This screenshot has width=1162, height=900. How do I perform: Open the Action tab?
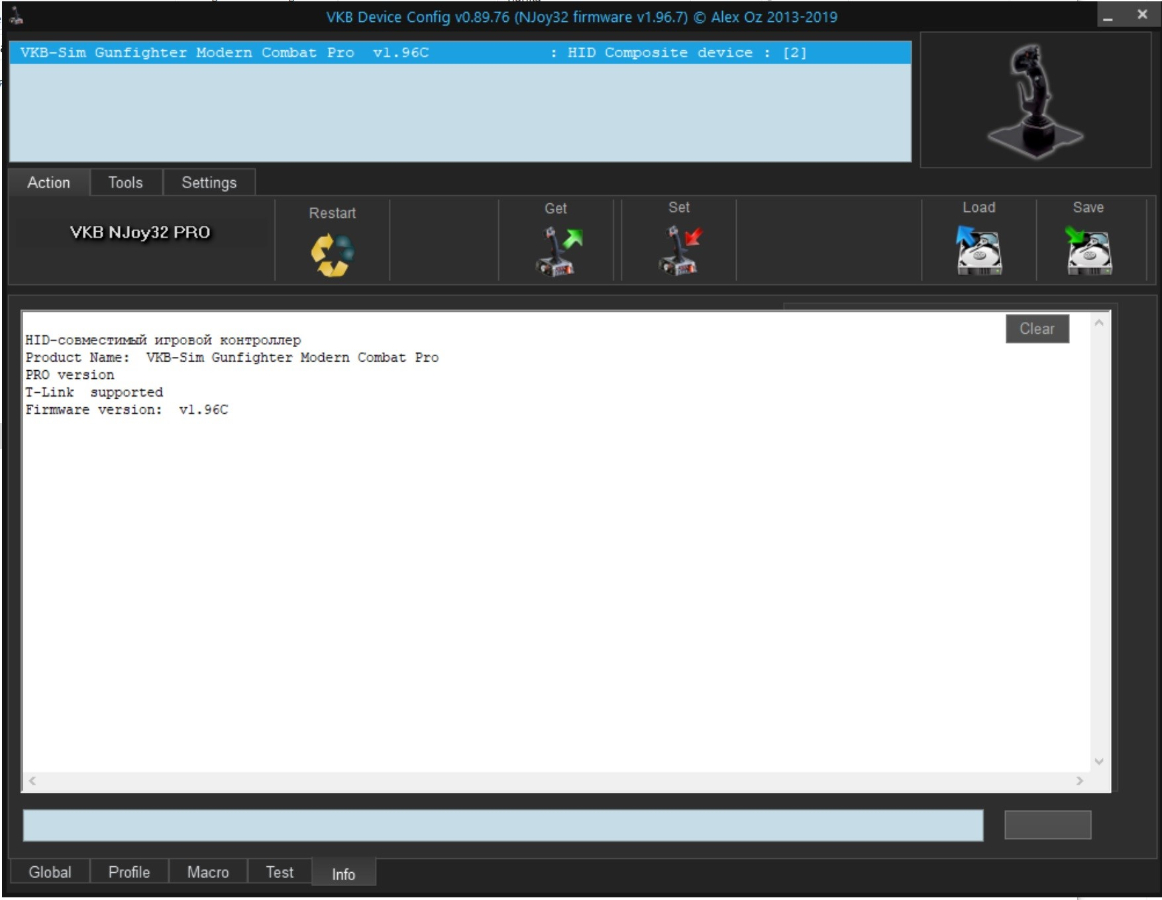pos(49,182)
